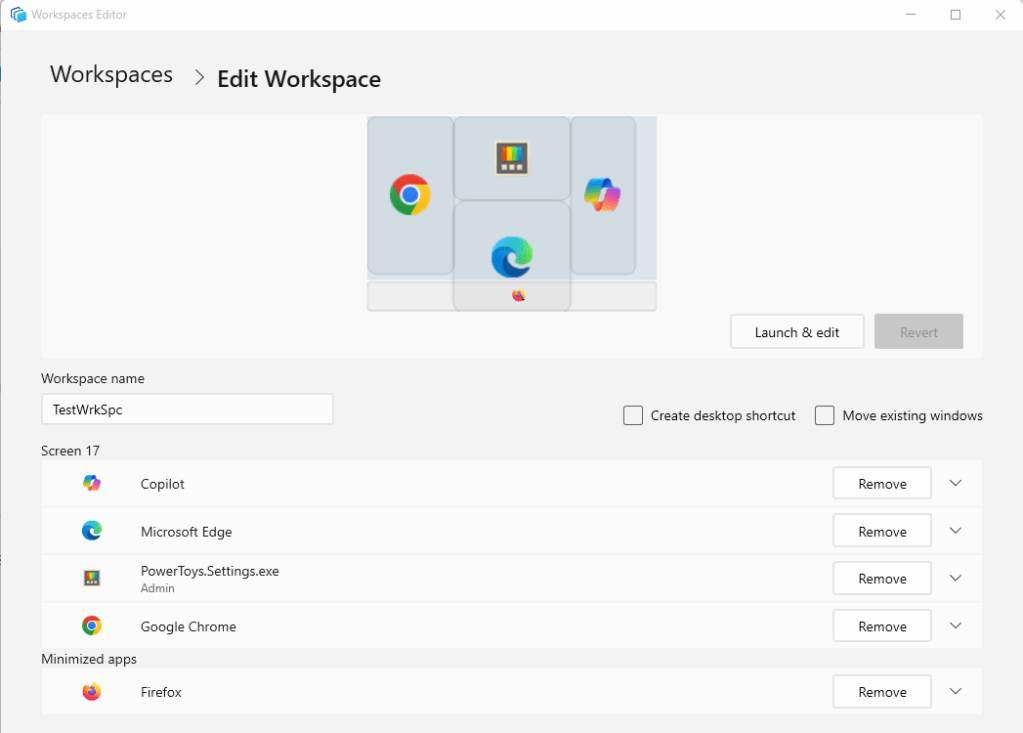The width and height of the screenshot is (1023, 733).
Task: Click the Revert button
Action: (x=919, y=331)
